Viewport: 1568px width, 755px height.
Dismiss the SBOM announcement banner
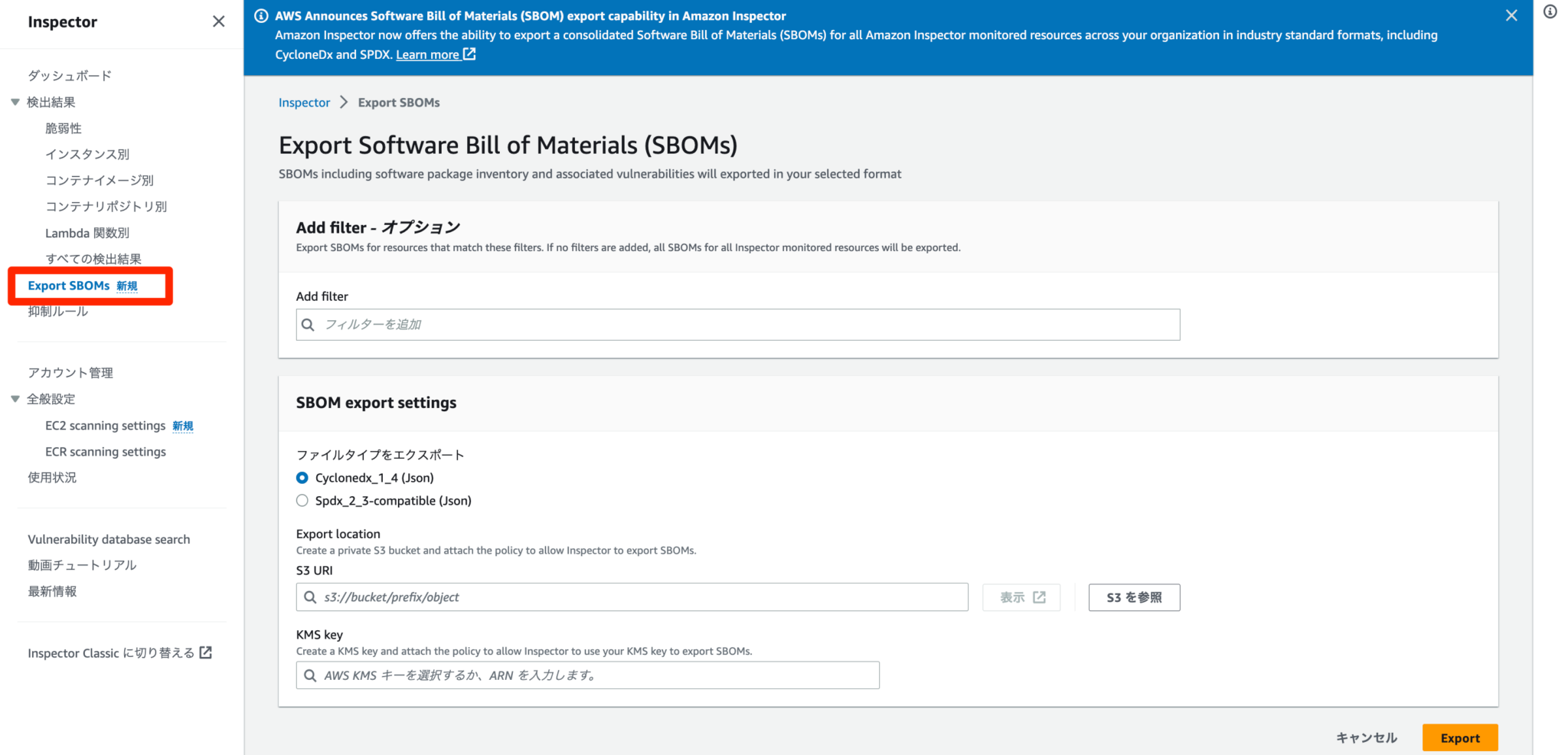[1511, 15]
